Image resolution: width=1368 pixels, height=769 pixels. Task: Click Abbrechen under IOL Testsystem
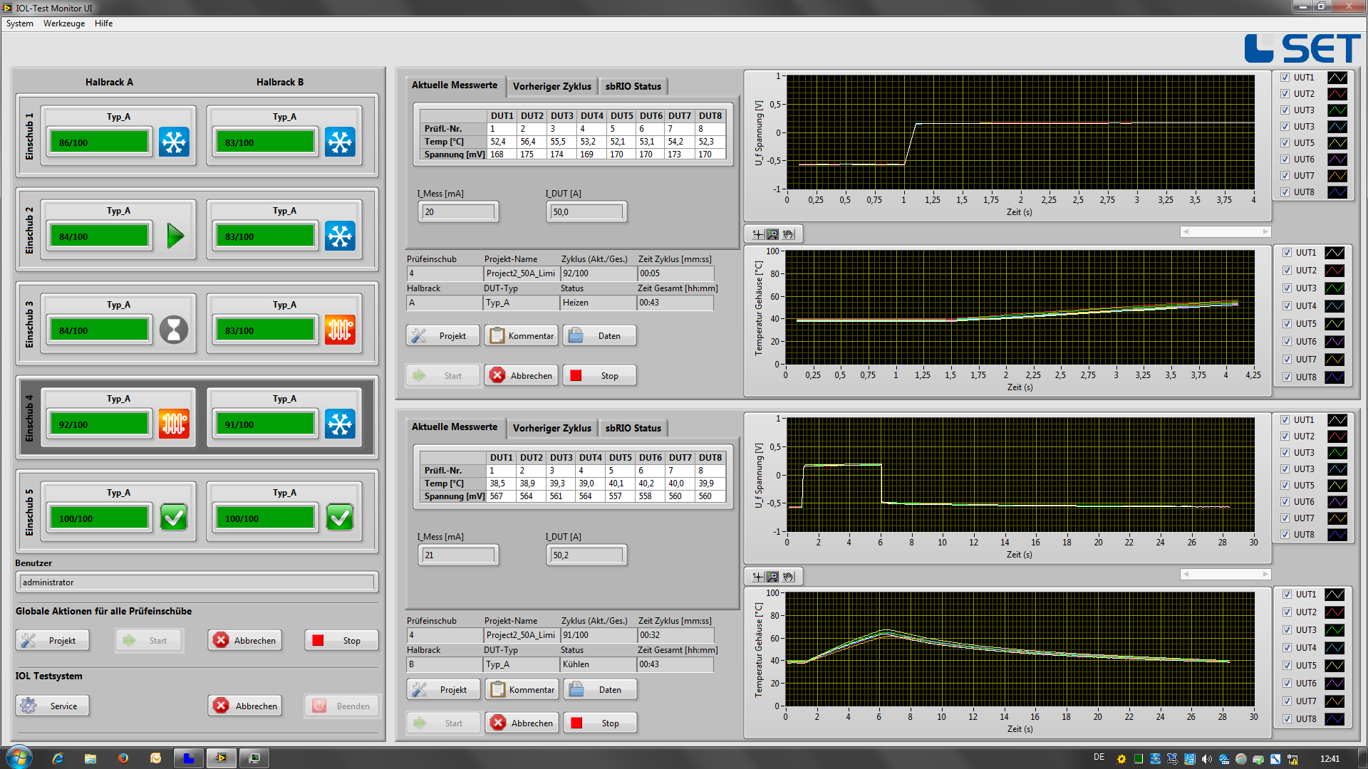tap(245, 706)
